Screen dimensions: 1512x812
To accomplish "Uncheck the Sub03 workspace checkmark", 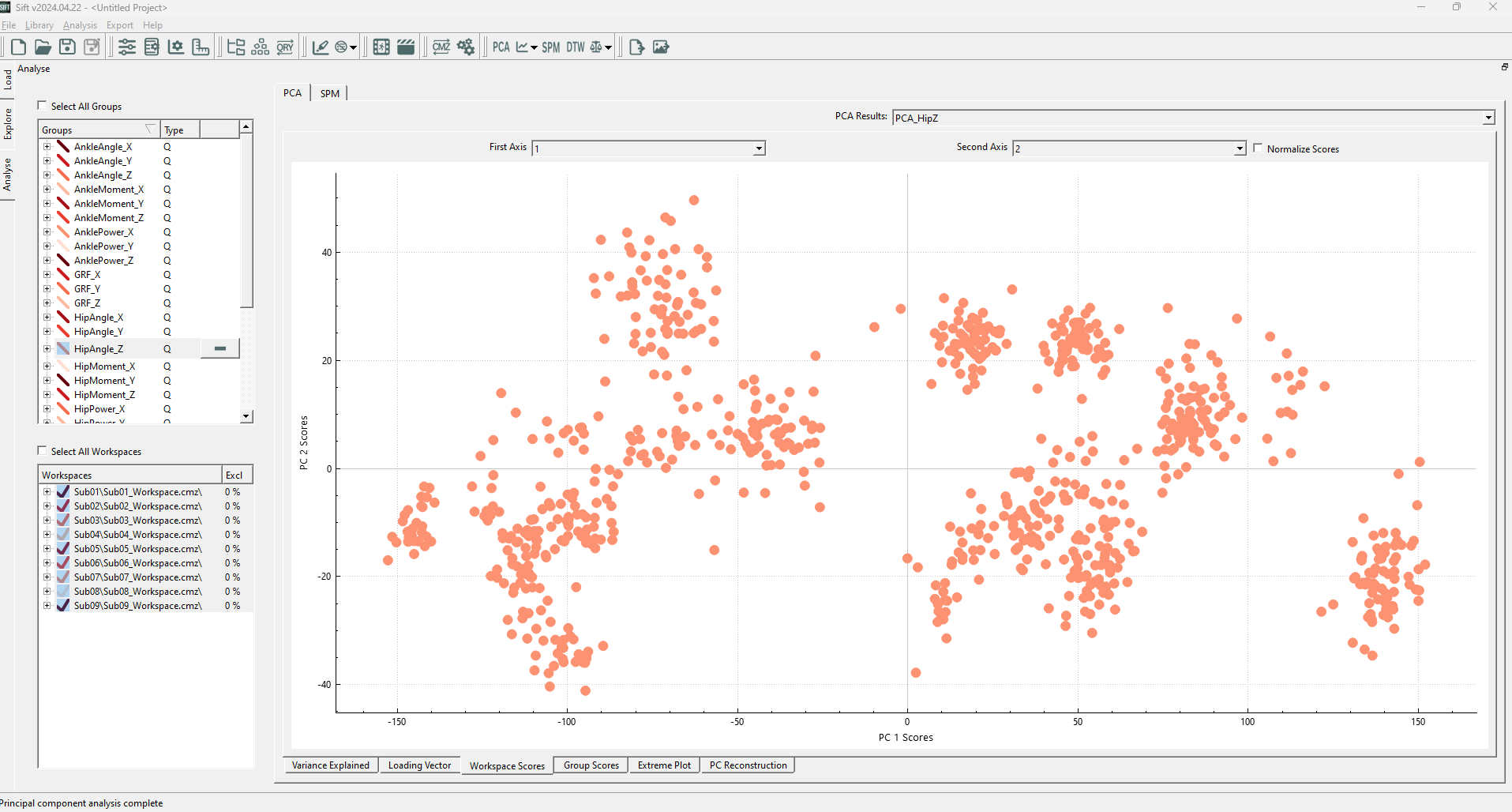I will [x=63, y=521].
